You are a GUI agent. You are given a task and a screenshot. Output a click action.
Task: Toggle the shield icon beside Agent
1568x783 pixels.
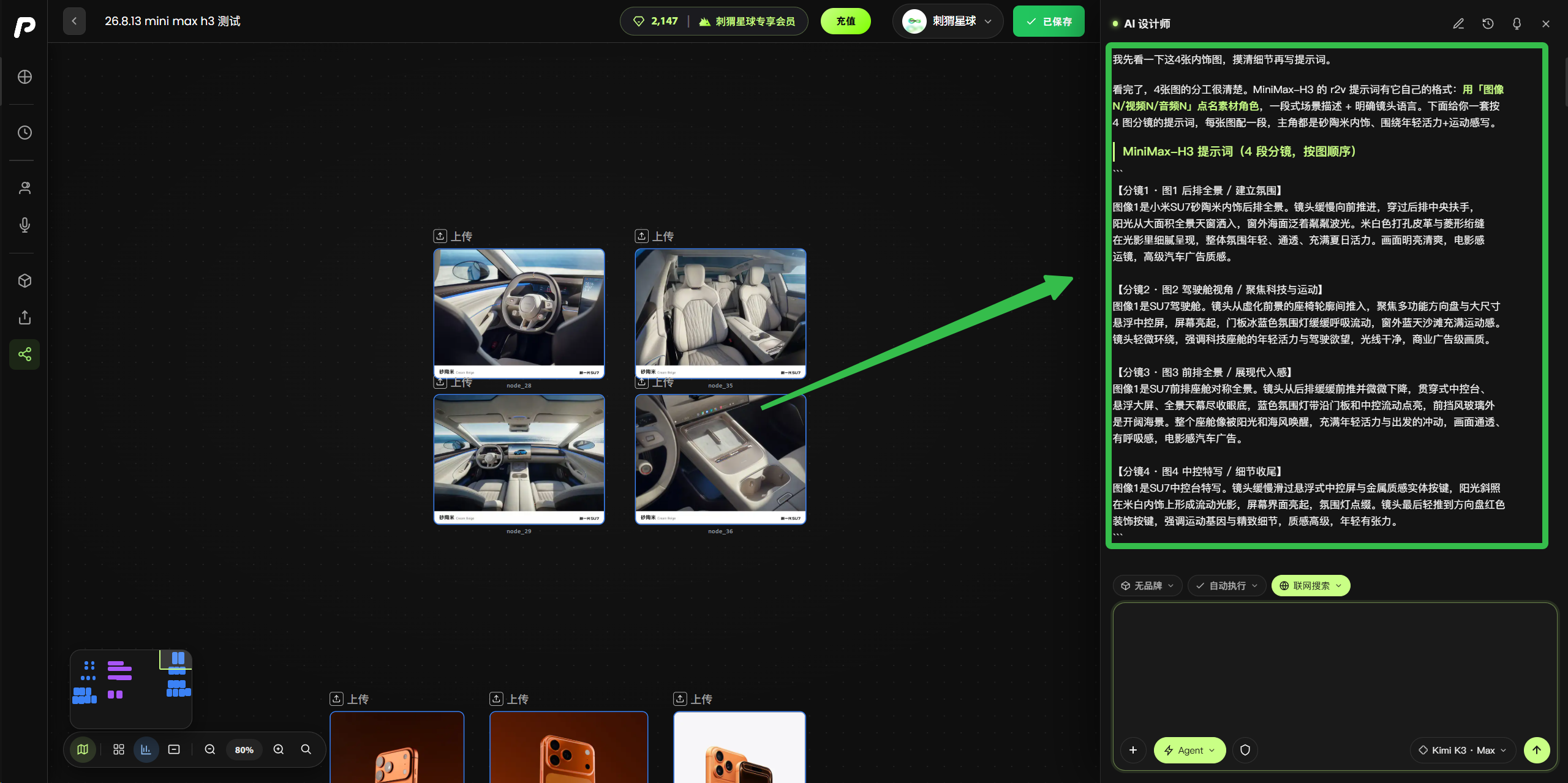pos(1245,750)
